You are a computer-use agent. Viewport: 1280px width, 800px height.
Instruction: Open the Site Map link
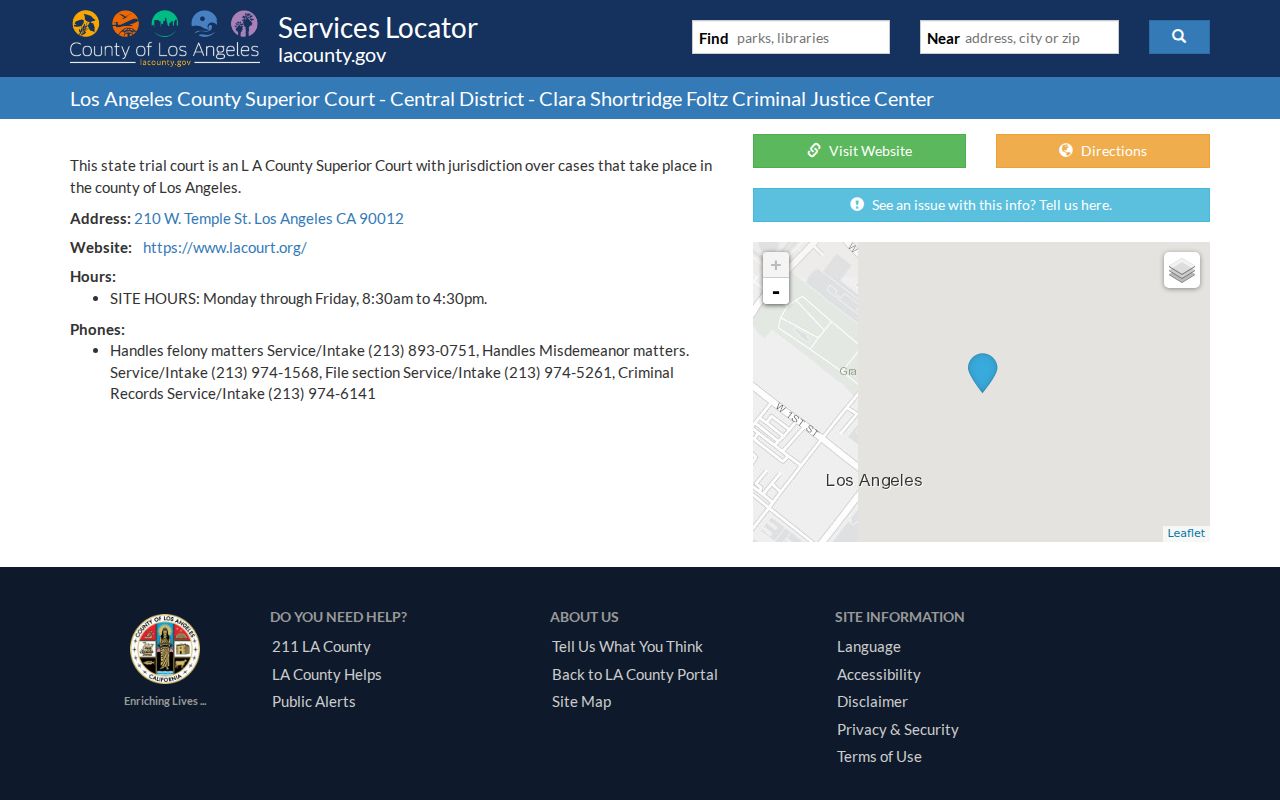(x=581, y=702)
